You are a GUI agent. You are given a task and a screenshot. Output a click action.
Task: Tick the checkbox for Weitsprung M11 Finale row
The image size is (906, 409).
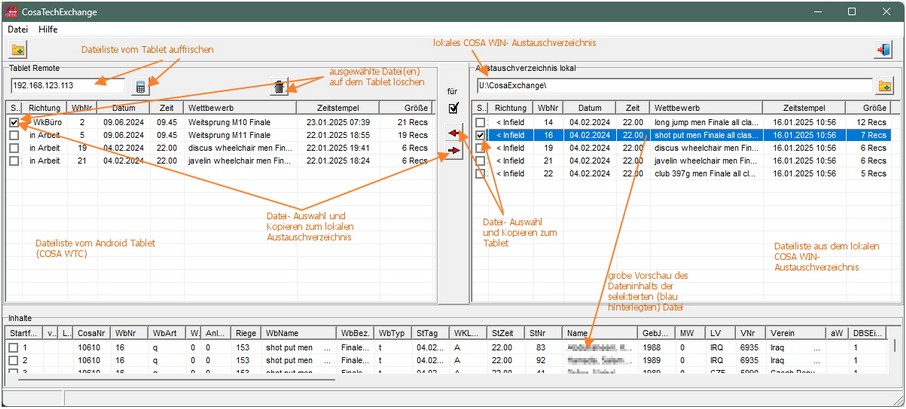tap(14, 135)
